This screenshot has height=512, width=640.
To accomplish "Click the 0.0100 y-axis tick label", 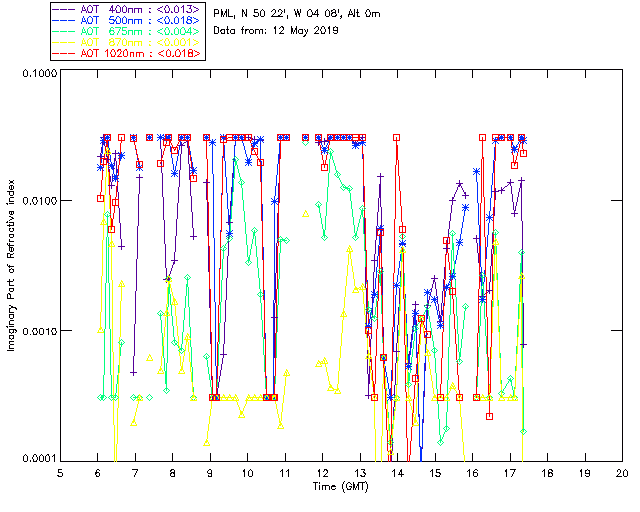I will 40,200.
